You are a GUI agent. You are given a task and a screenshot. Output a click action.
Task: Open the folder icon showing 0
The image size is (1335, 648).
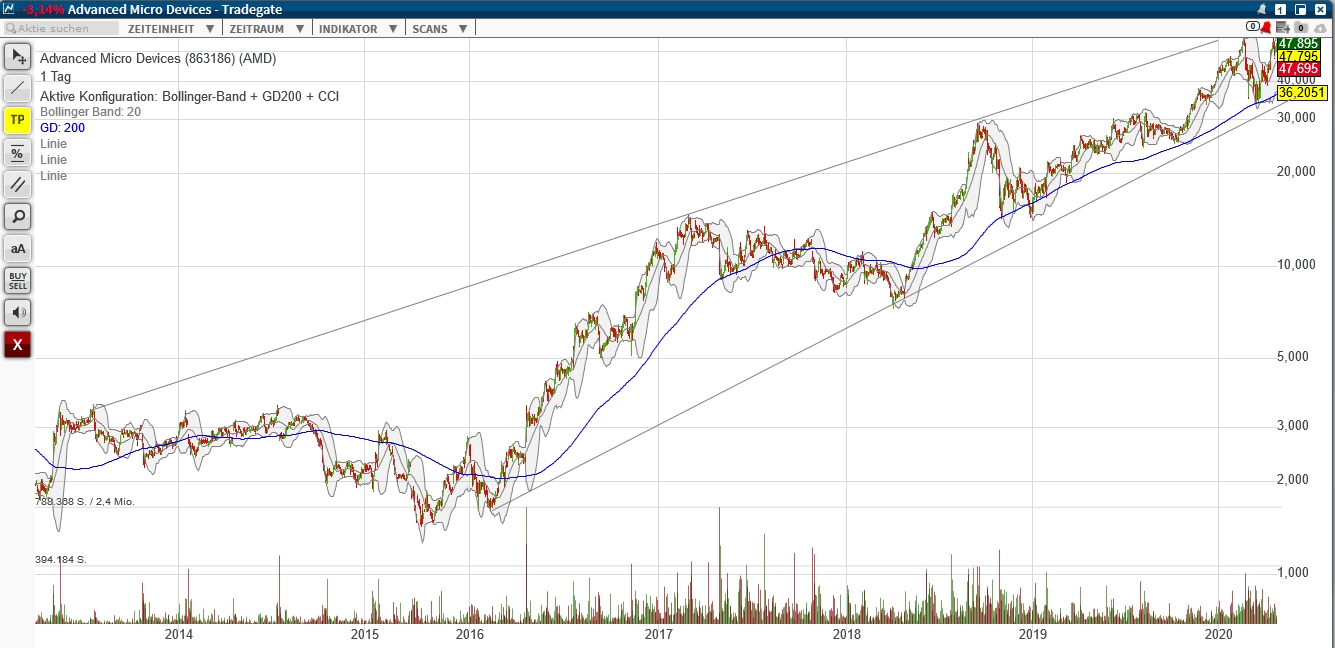1301,27
